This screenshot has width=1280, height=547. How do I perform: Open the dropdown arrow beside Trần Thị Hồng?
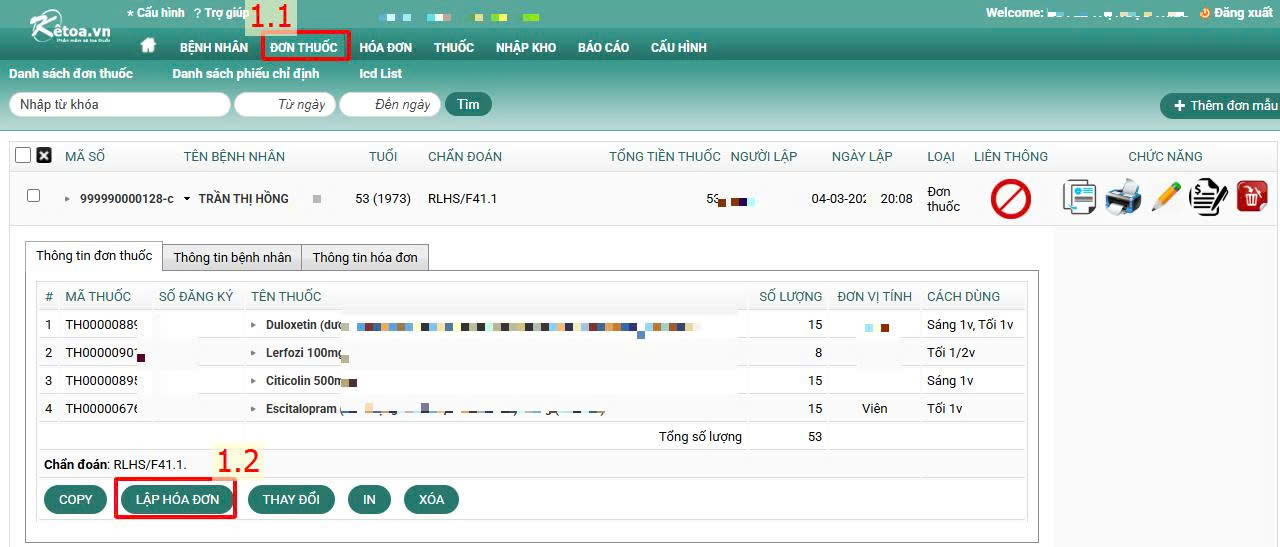point(187,199)
